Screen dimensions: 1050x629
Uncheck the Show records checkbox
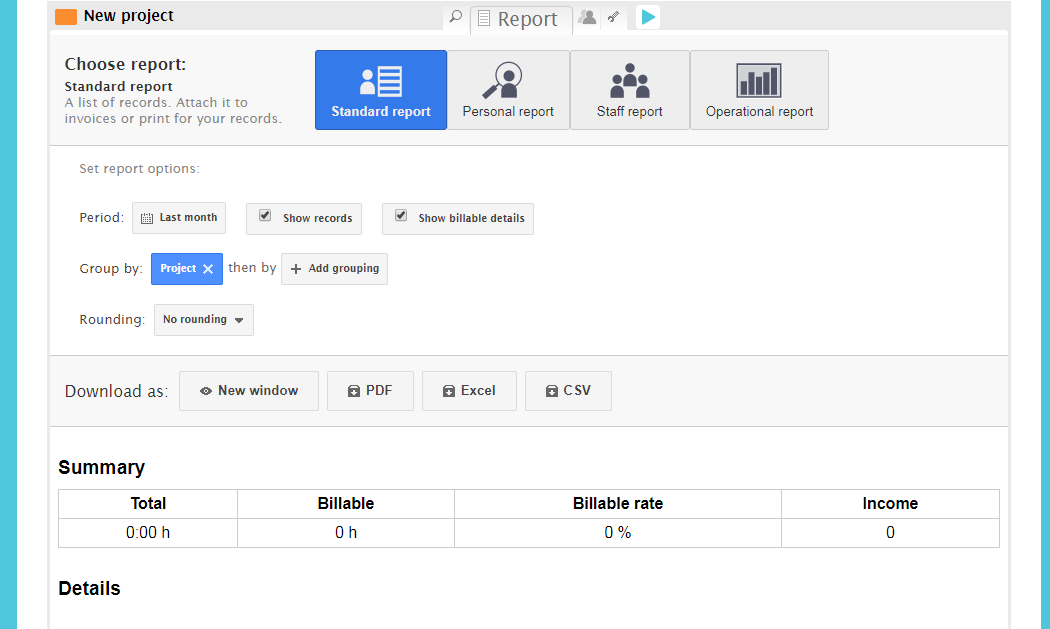[x=265, y=216]
